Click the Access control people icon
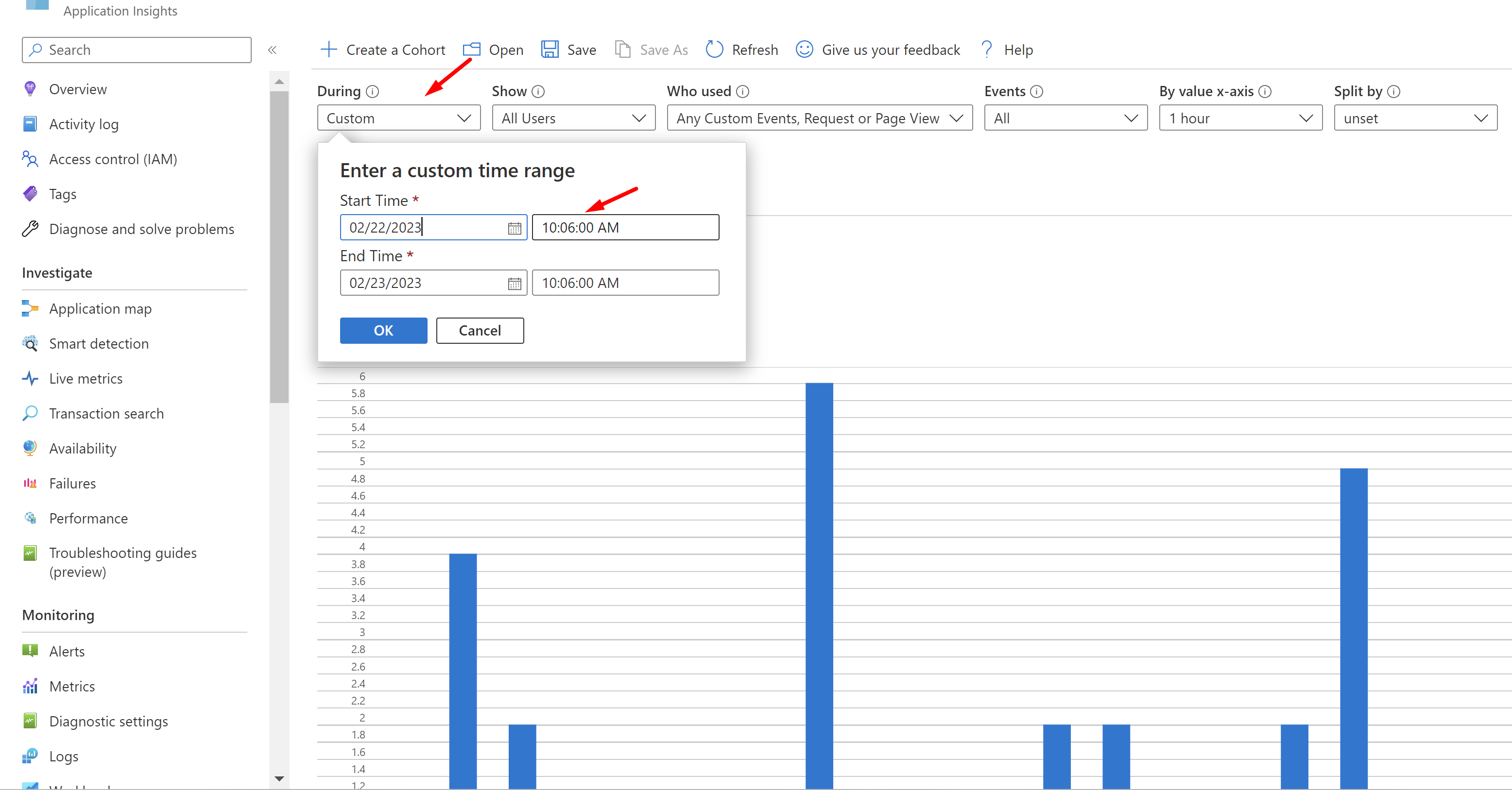This screenshot has width=1512, height=790. pos(30,159)
